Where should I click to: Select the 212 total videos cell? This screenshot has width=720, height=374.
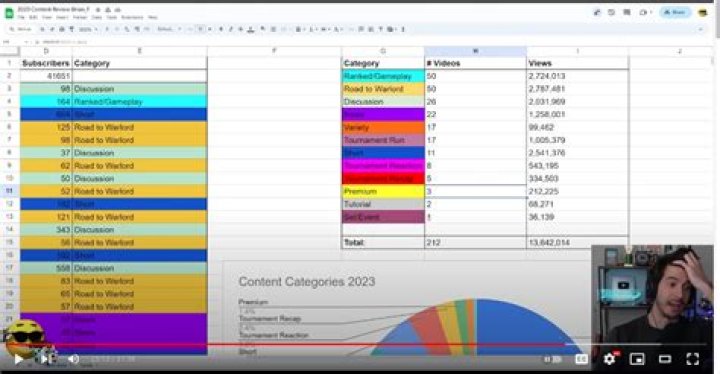[475, 242]
